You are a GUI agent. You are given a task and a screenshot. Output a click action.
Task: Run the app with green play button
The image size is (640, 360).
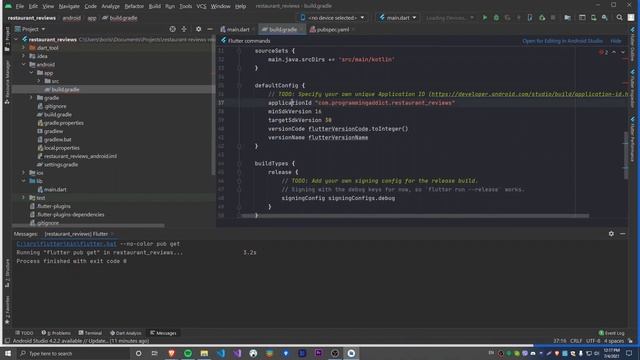pyautogui.click(x=484, y=18)
